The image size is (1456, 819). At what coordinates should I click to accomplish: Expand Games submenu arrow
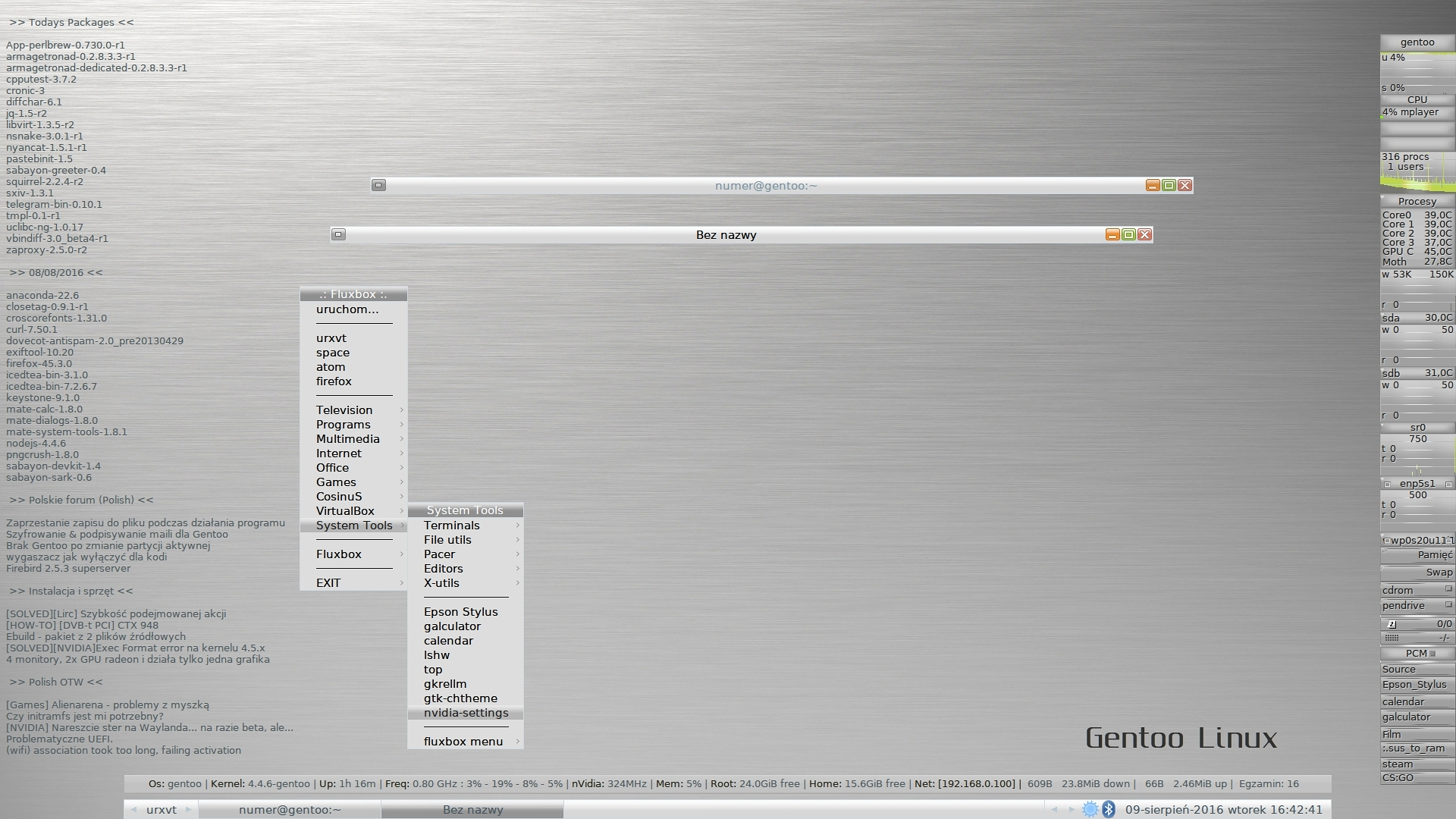[x=401, y=482]
